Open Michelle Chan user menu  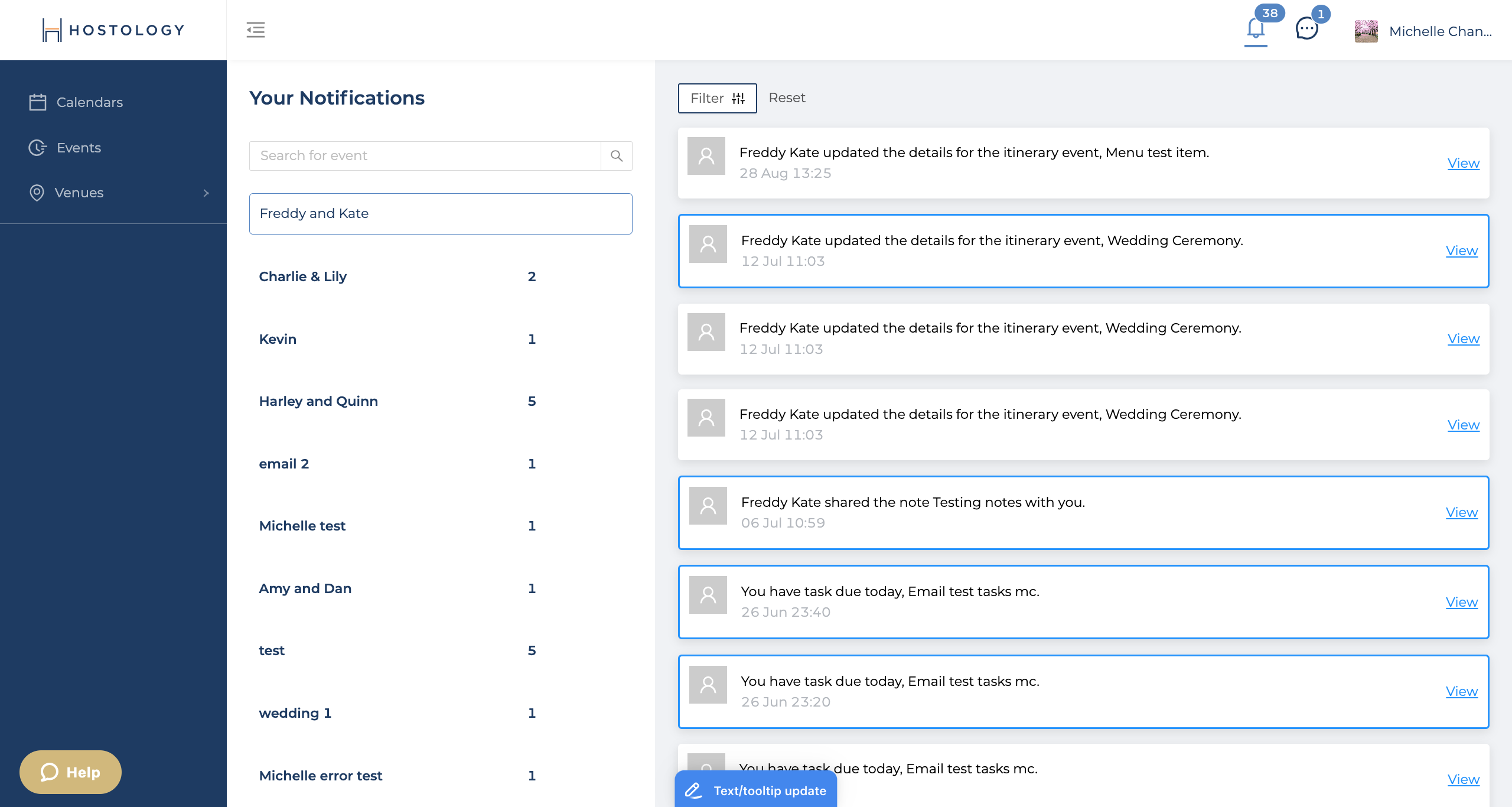[x=1440, y=31]
